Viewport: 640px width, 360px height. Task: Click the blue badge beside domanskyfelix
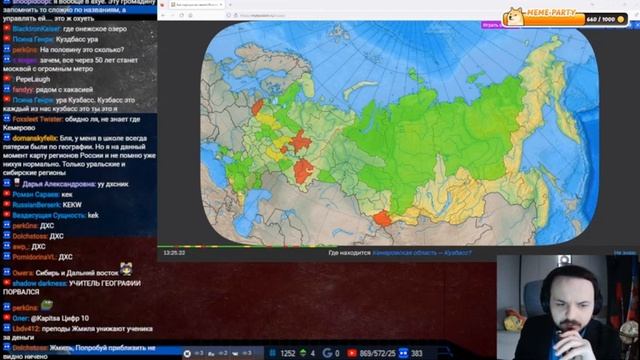point(7,138)
